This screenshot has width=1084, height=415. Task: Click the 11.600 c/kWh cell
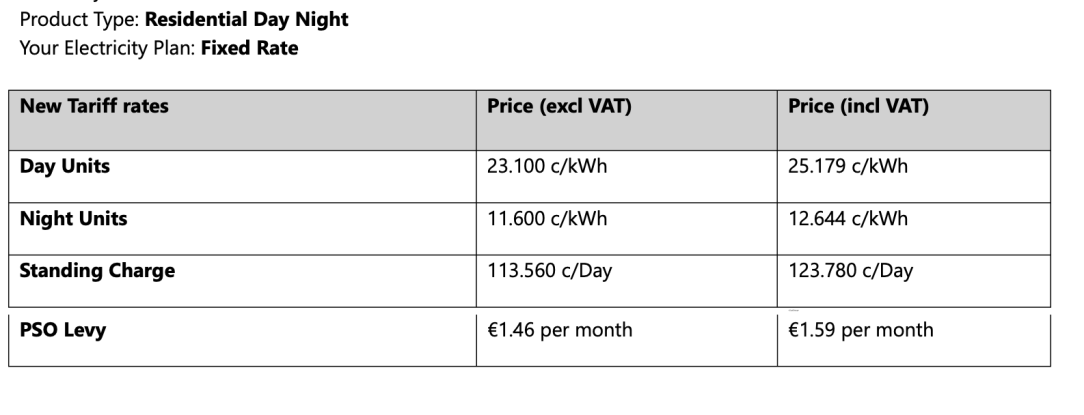[626, 229]
